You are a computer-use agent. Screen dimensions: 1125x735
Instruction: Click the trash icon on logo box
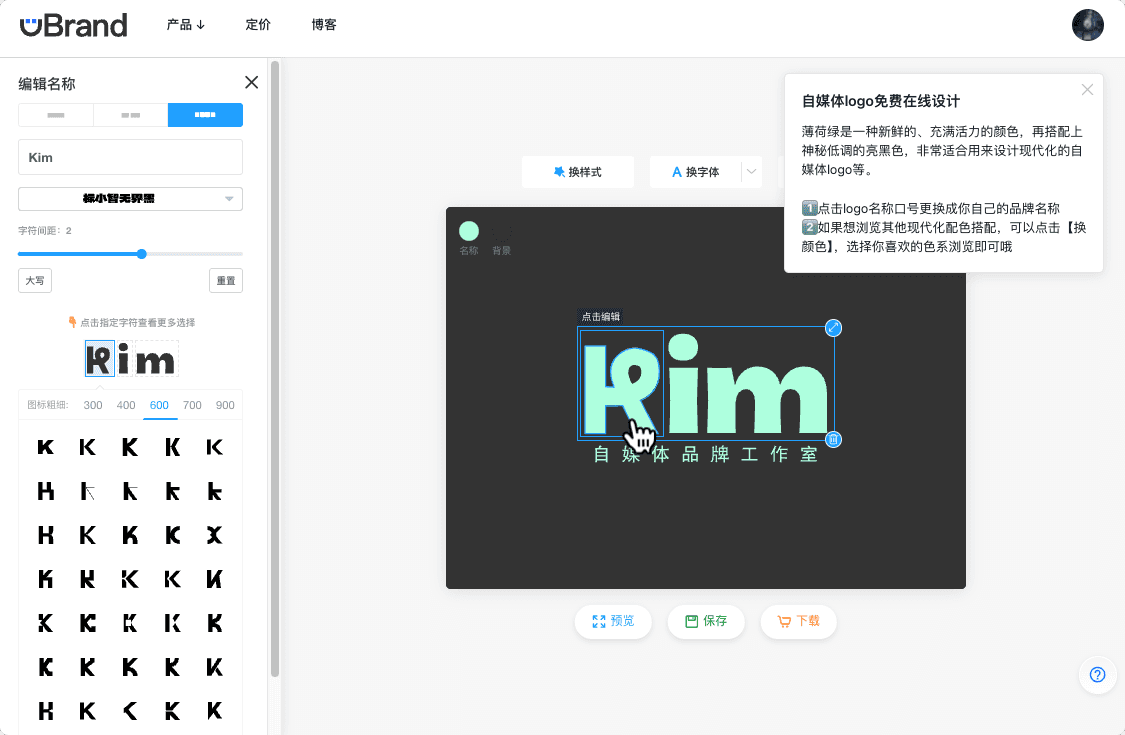tap(833, 439)
